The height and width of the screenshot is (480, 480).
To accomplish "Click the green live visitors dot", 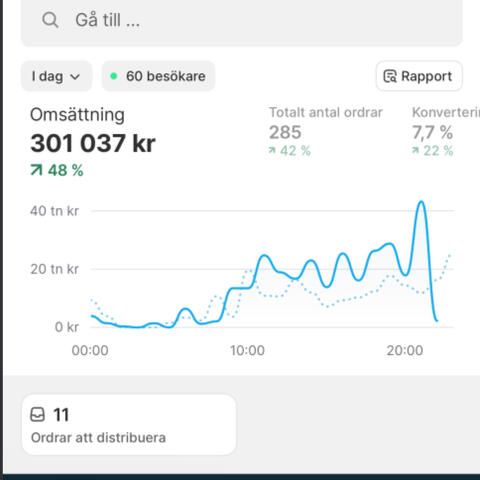I will click(x=114, y=76).
